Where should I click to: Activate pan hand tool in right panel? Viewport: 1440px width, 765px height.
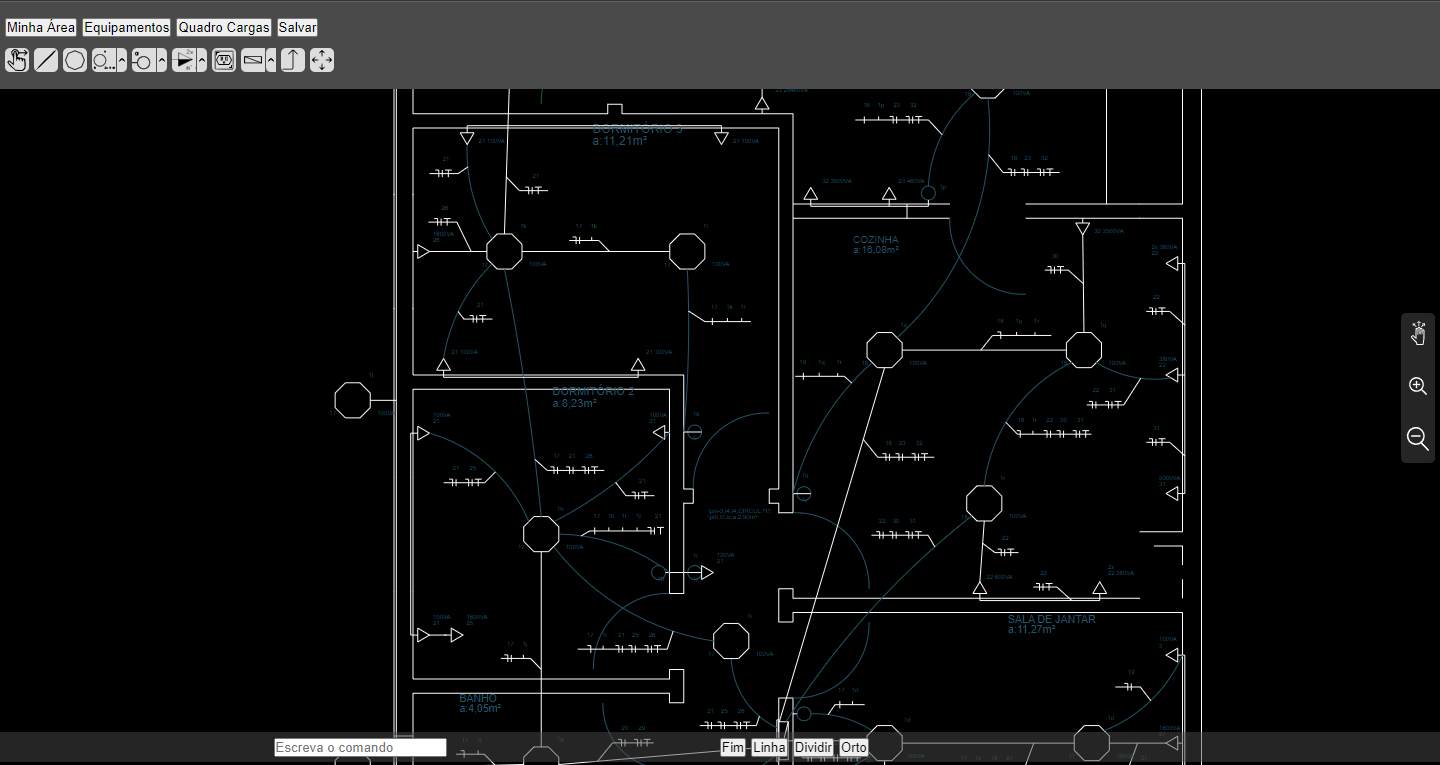[x=1417, y=334]
